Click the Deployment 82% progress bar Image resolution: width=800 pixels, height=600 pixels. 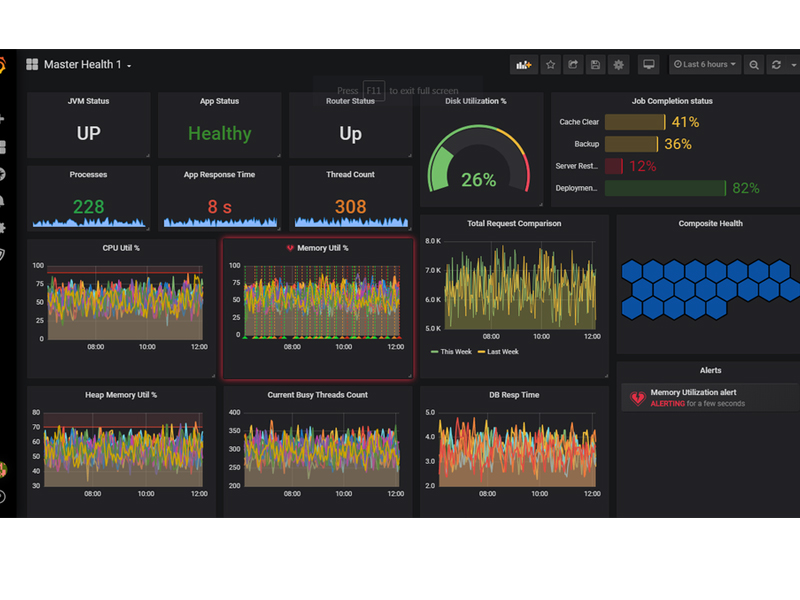[x=665, y=188]
